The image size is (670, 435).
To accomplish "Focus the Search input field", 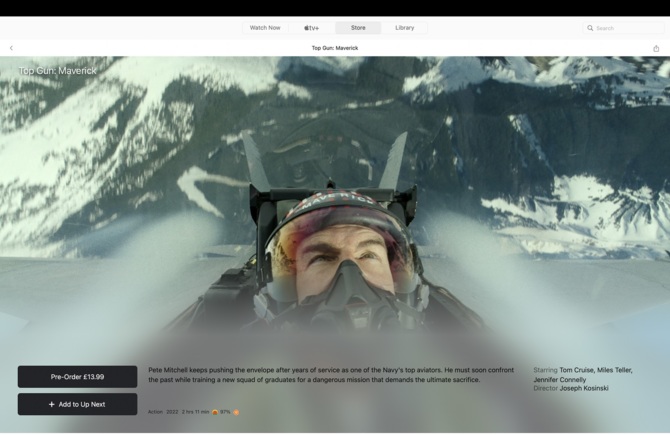I will [623, 28].
